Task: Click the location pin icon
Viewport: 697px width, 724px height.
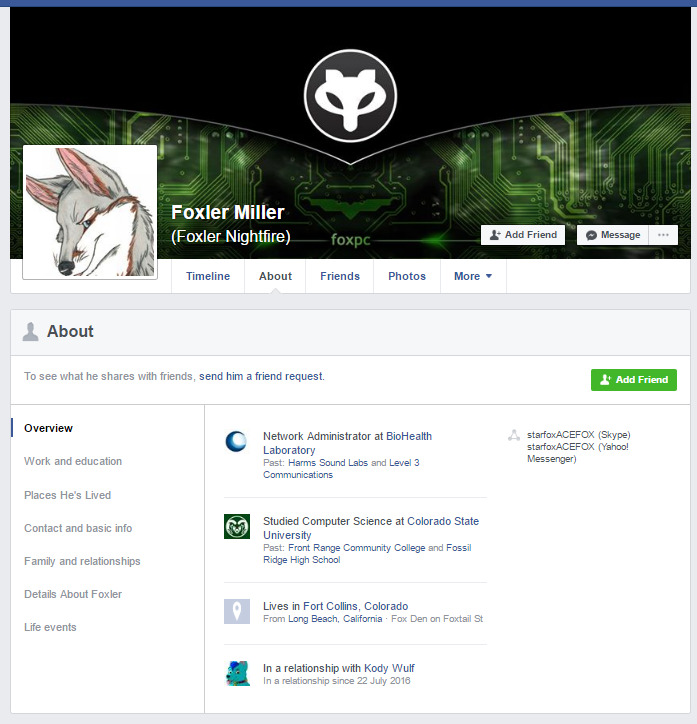Action: click(x=237, y=611)
